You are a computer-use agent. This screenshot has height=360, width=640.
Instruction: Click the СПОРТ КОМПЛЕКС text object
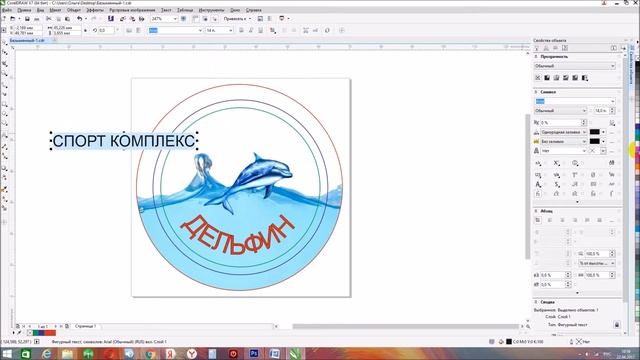pos(124,141)
